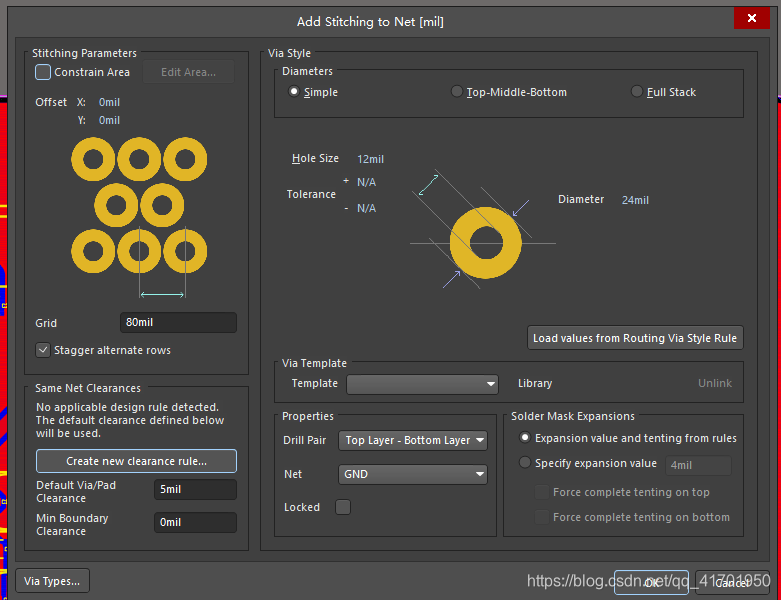Toggle Stagger alternate rows checkbox
This screenshot has width=781, height=600.
43,350
